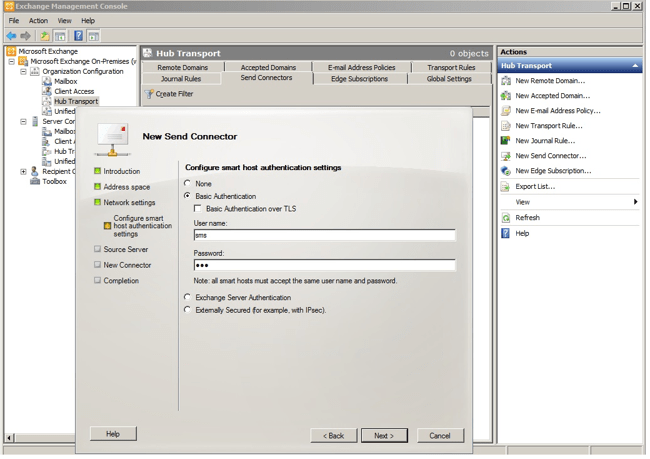
Task: Select the Toolbox tree item
Action: [x=54, y=182]
